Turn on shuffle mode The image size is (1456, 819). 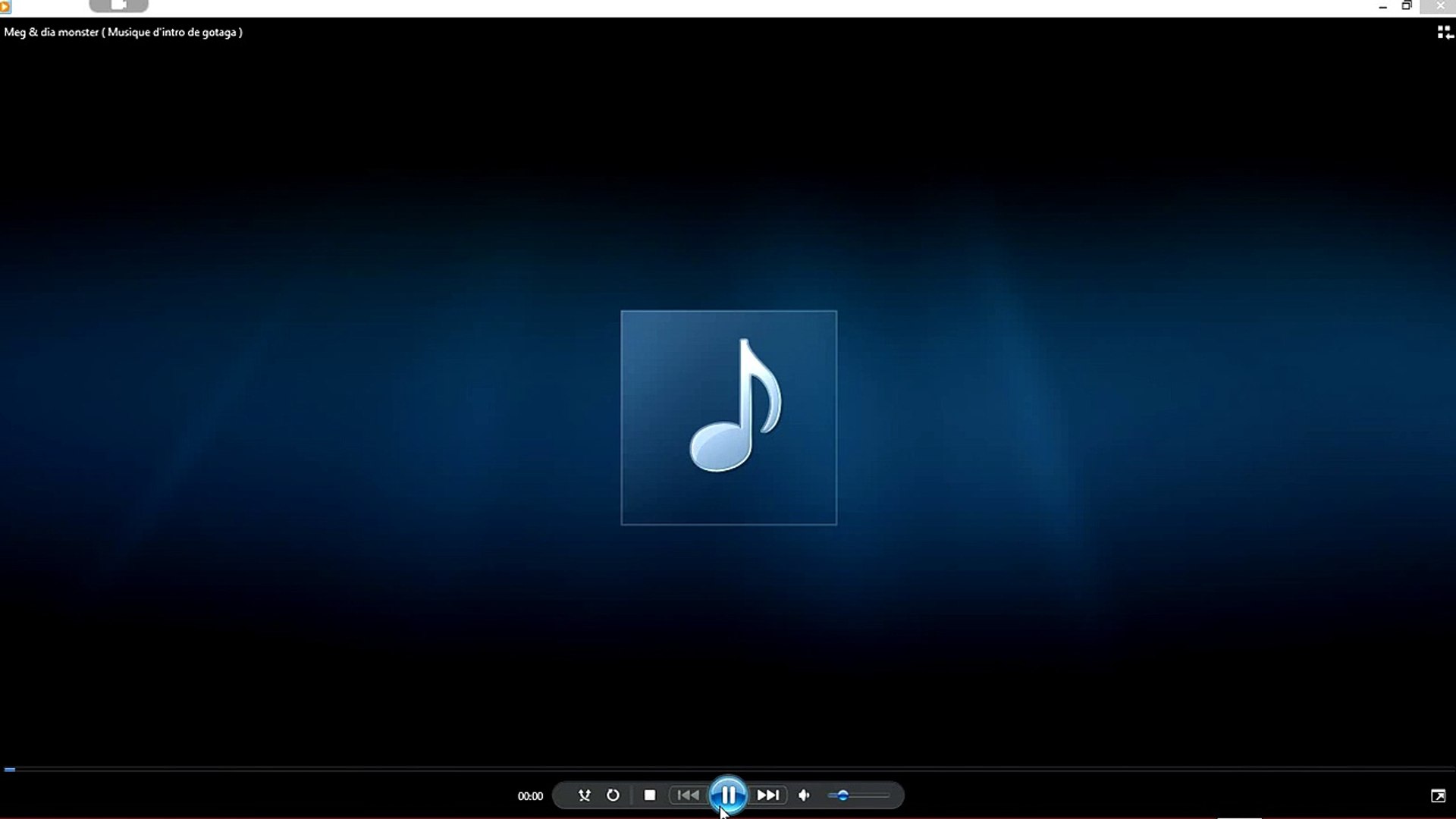click(584, 795)
